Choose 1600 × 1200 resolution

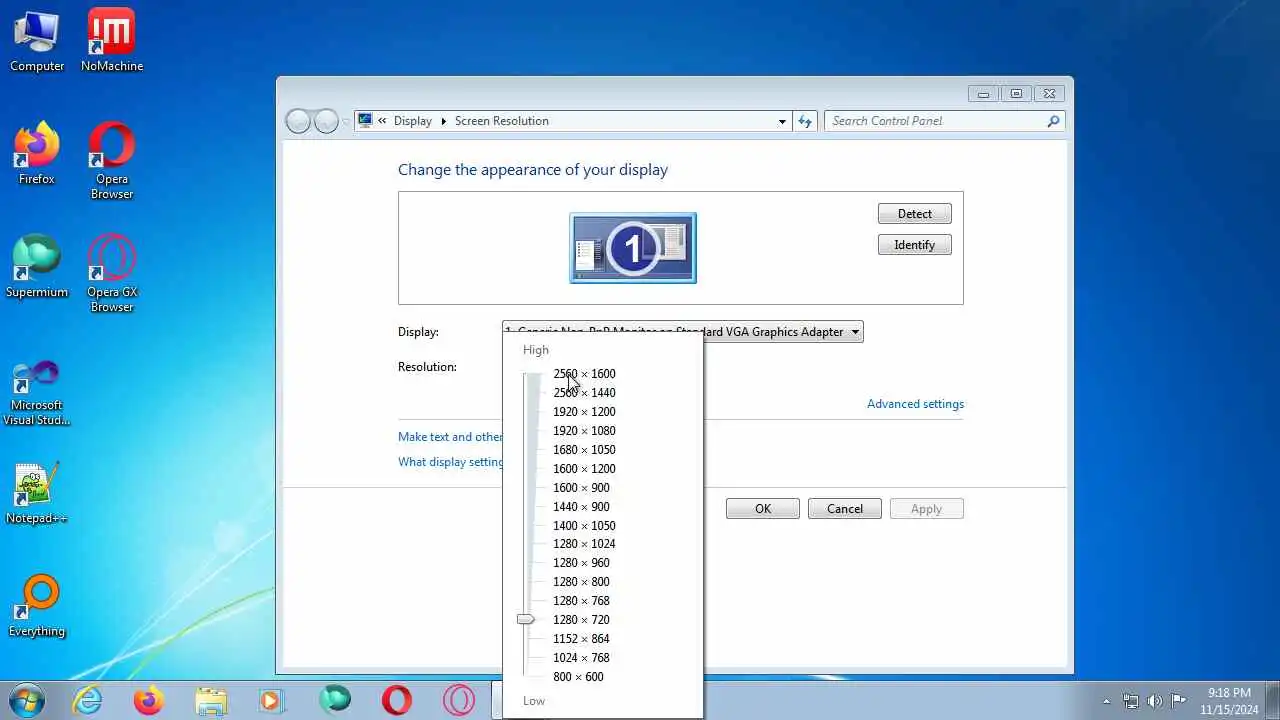click(x=584, y=469)
